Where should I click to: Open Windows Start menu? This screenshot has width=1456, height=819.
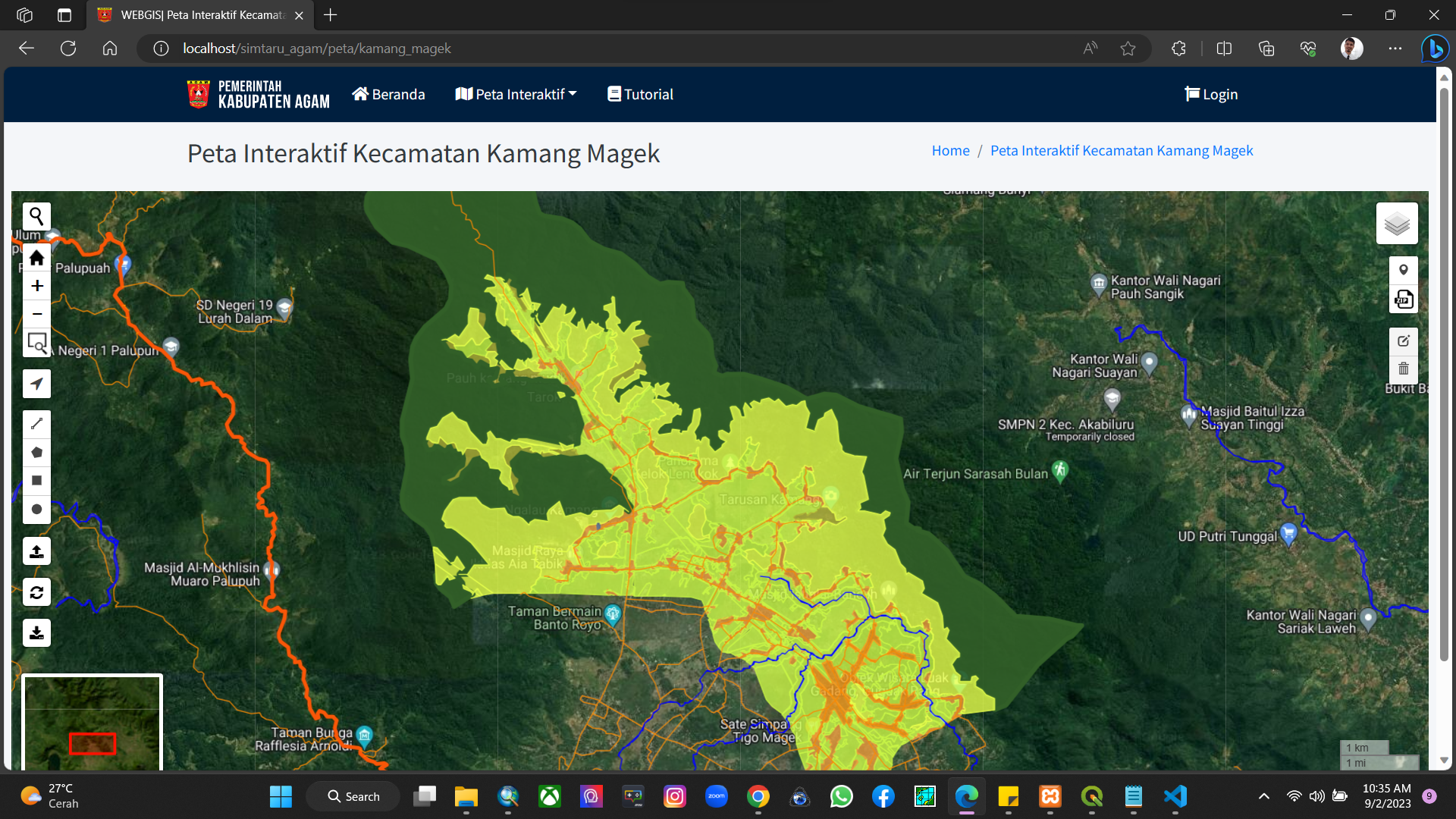(x=281, y=796)
